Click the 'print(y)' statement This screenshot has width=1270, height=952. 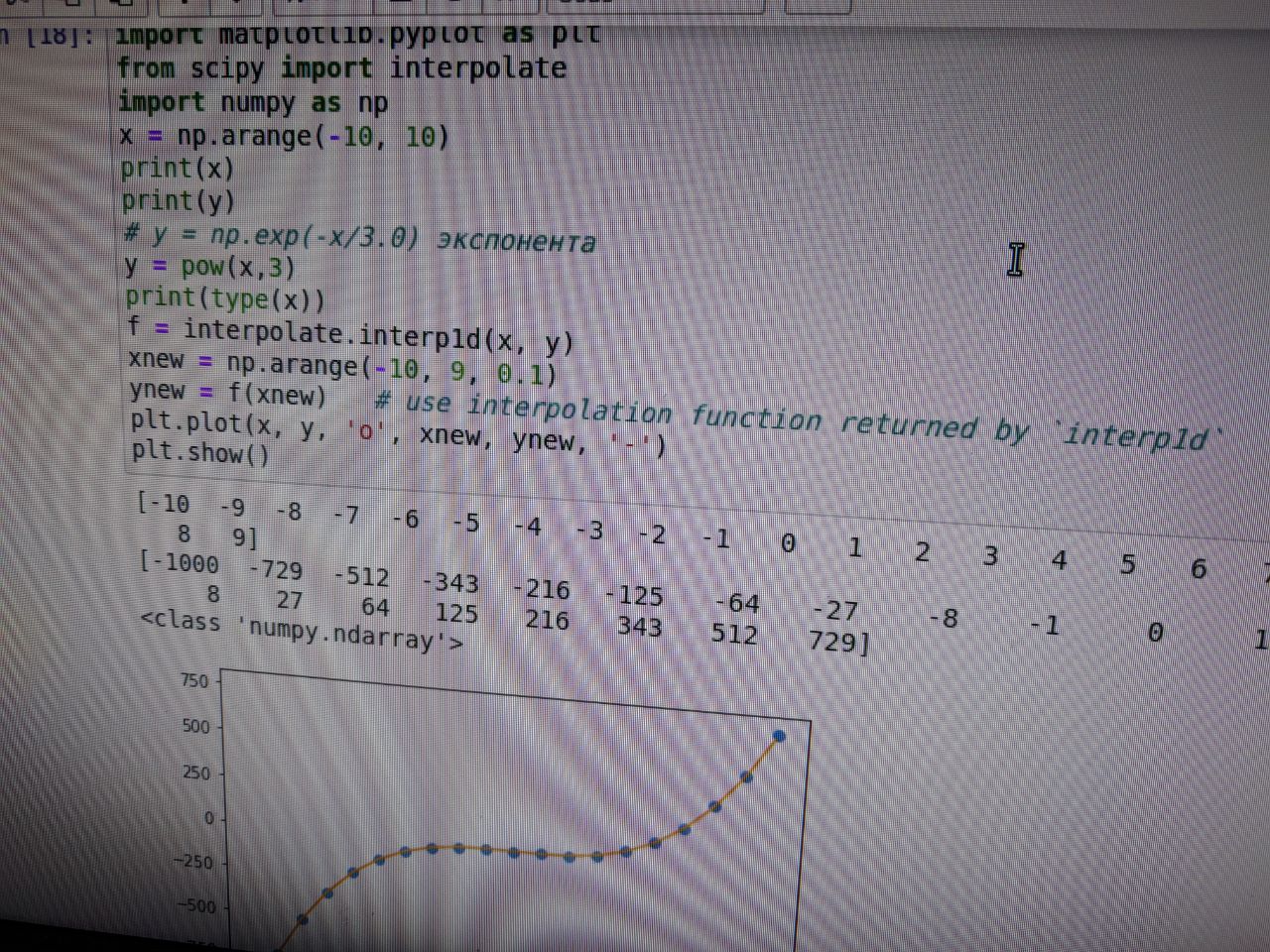179,201
